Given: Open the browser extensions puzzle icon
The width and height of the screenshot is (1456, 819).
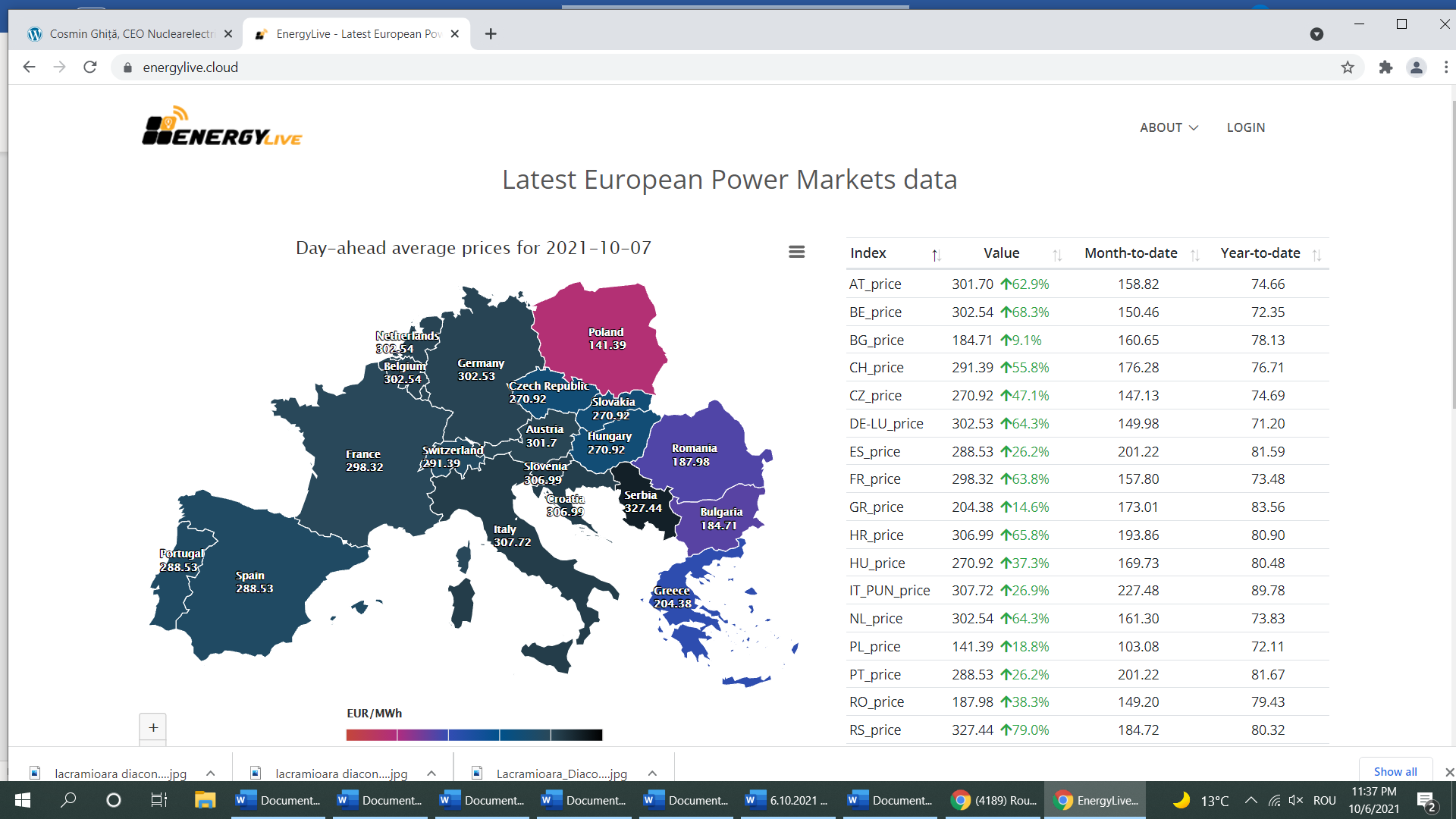Looking at the screenshot, I should tap(1385, 67).
